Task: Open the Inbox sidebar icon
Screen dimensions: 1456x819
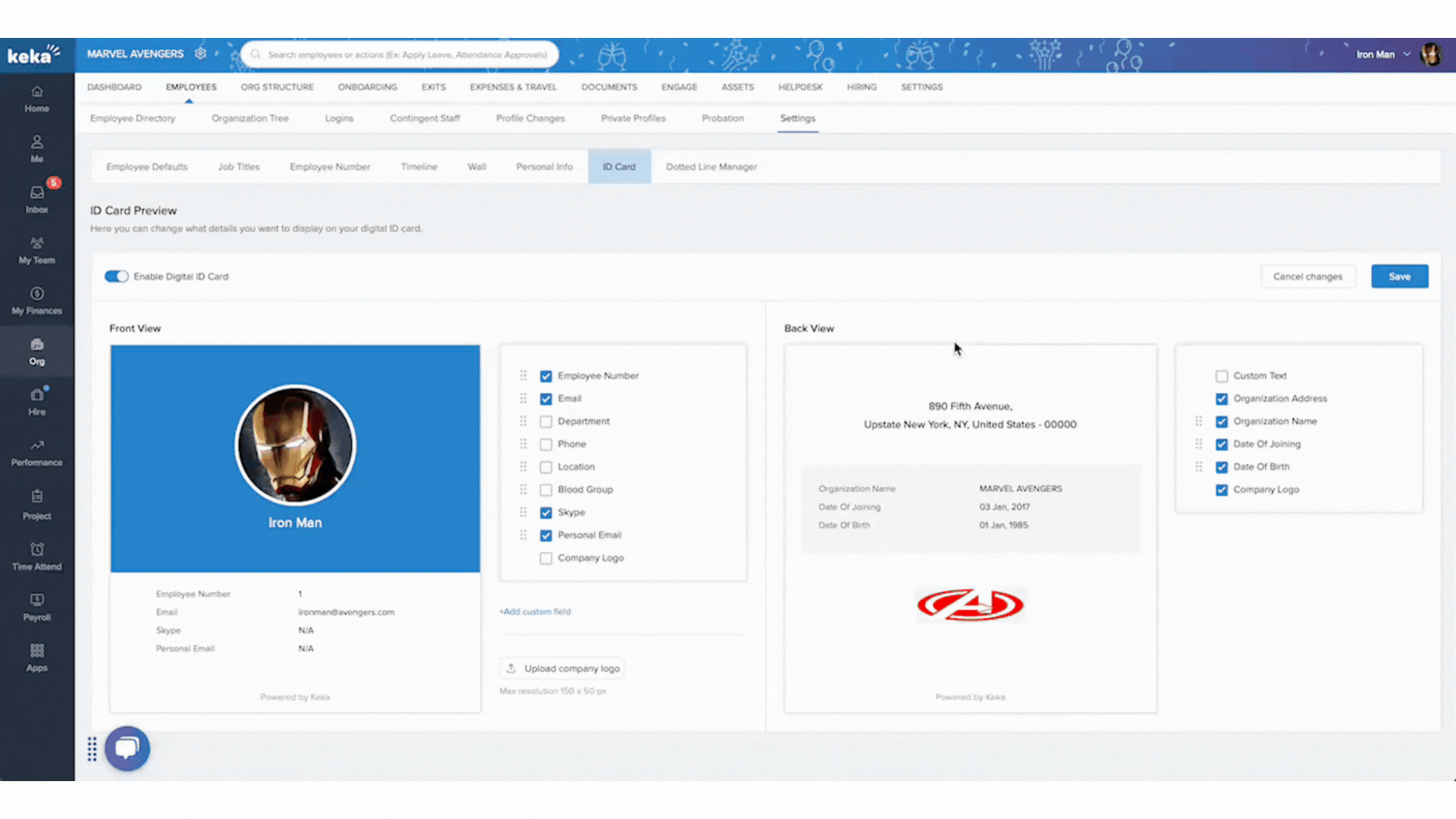Action: (36, 193)
